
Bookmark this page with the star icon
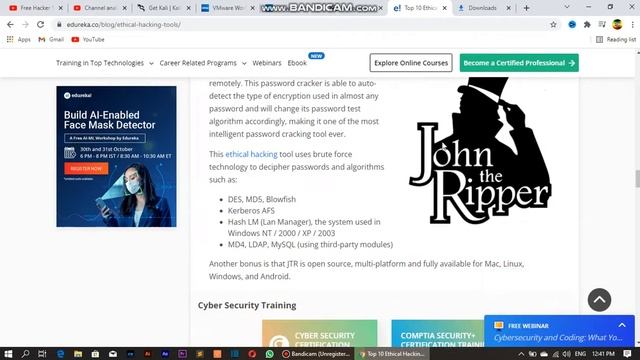point(553,24)
